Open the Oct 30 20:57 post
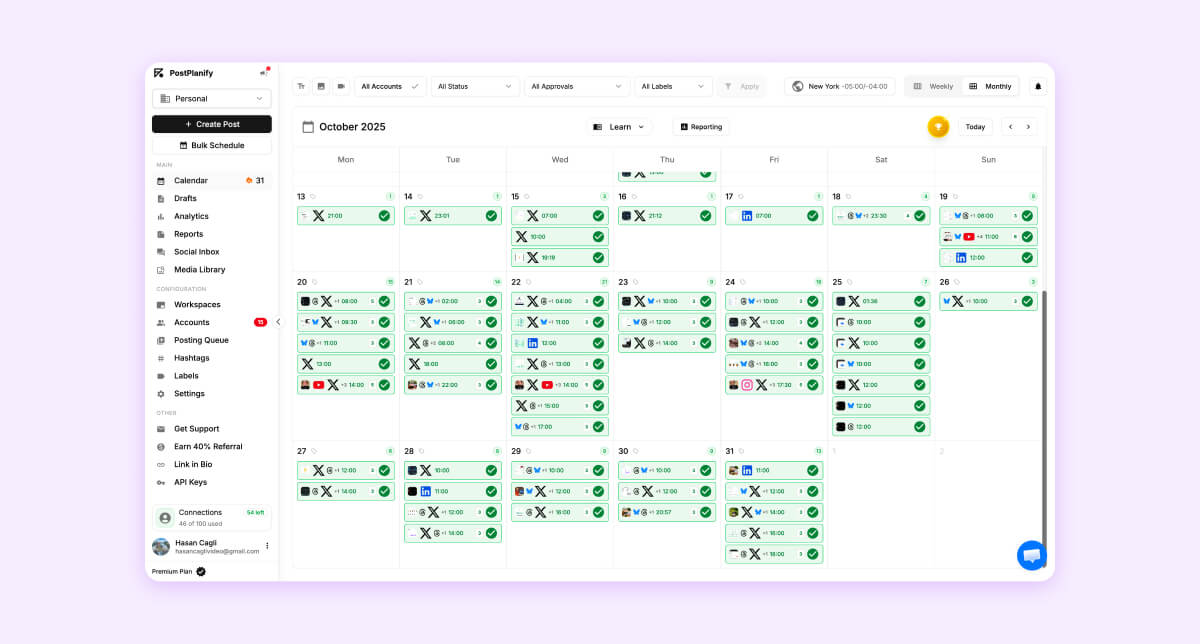Screen dimensions: 1200x644 (x=667, y=512)
